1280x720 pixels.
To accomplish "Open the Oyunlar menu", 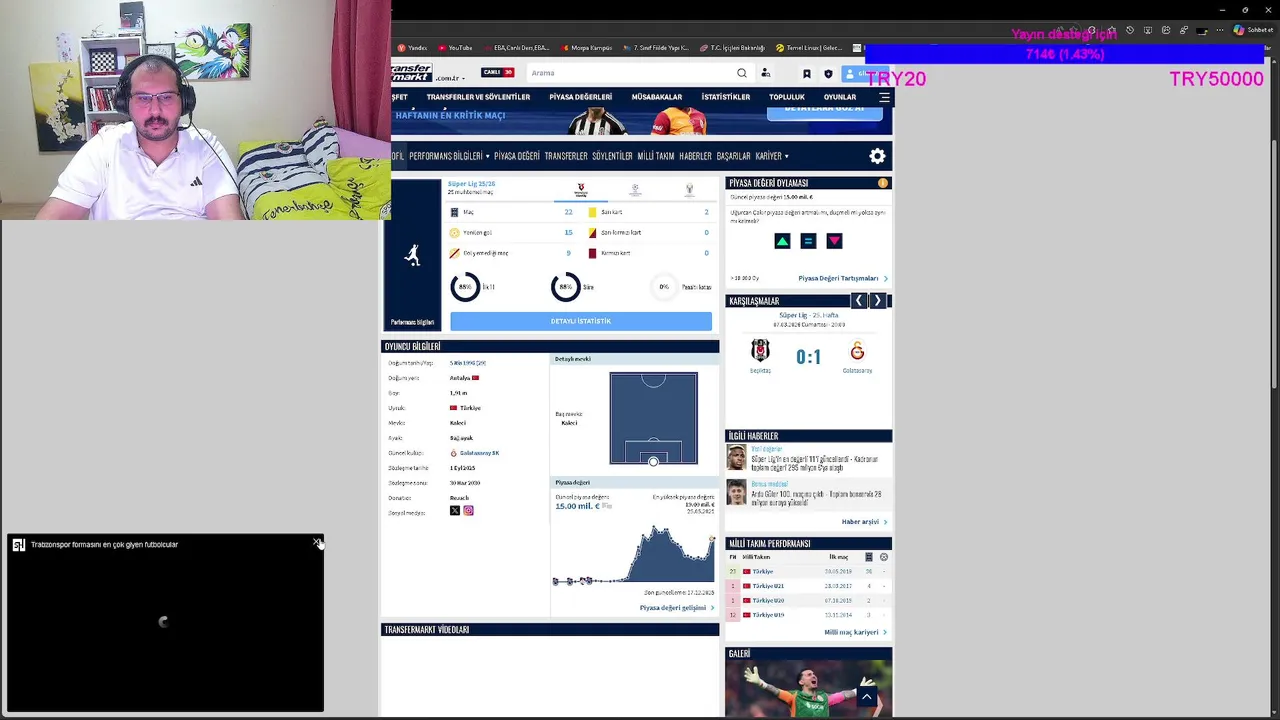I will pos(840,97).
